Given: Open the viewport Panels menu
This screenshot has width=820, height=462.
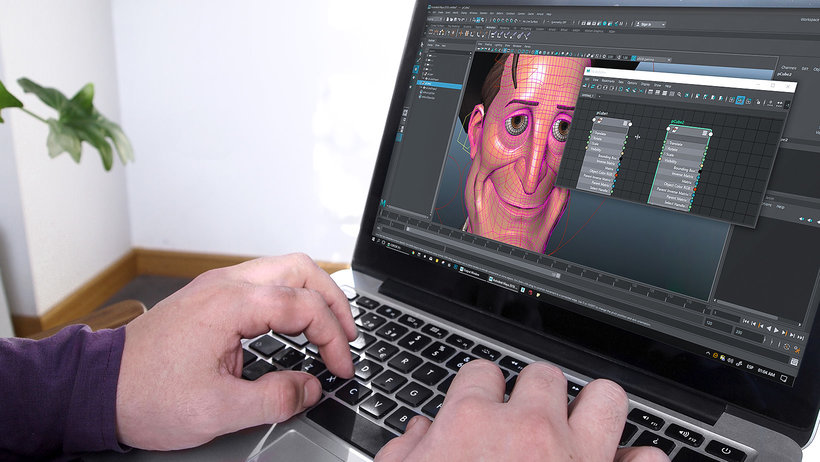Looking at the screenshot, I should pyautogui.click(x=528, y=47).
